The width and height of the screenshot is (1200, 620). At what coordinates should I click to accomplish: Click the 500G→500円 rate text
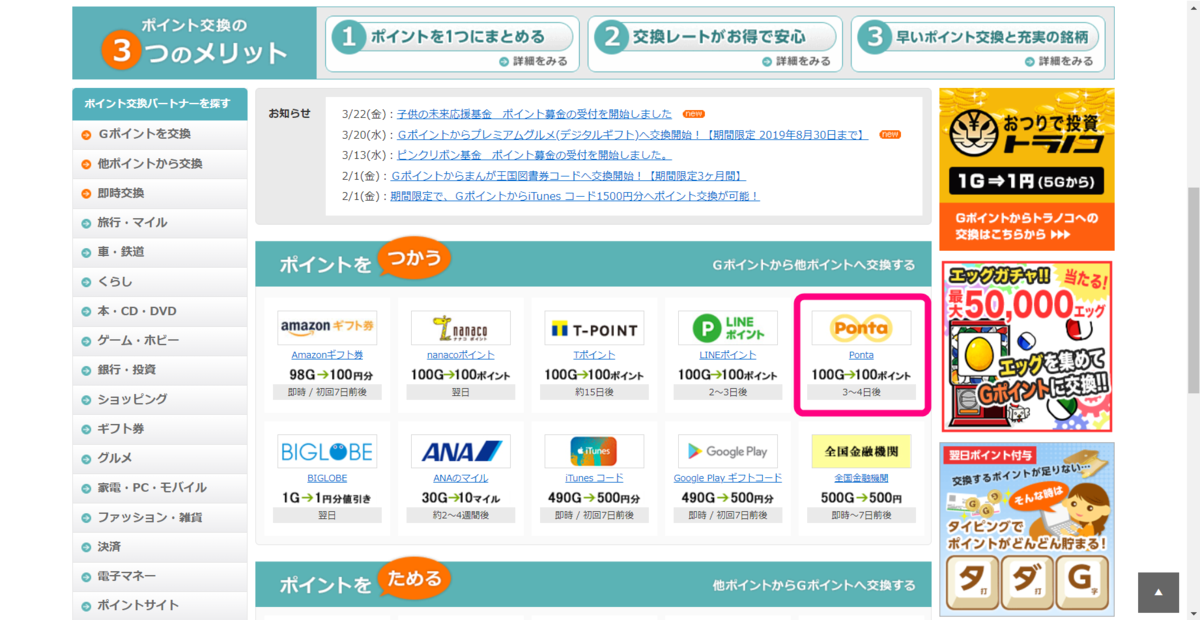point(861,498)
